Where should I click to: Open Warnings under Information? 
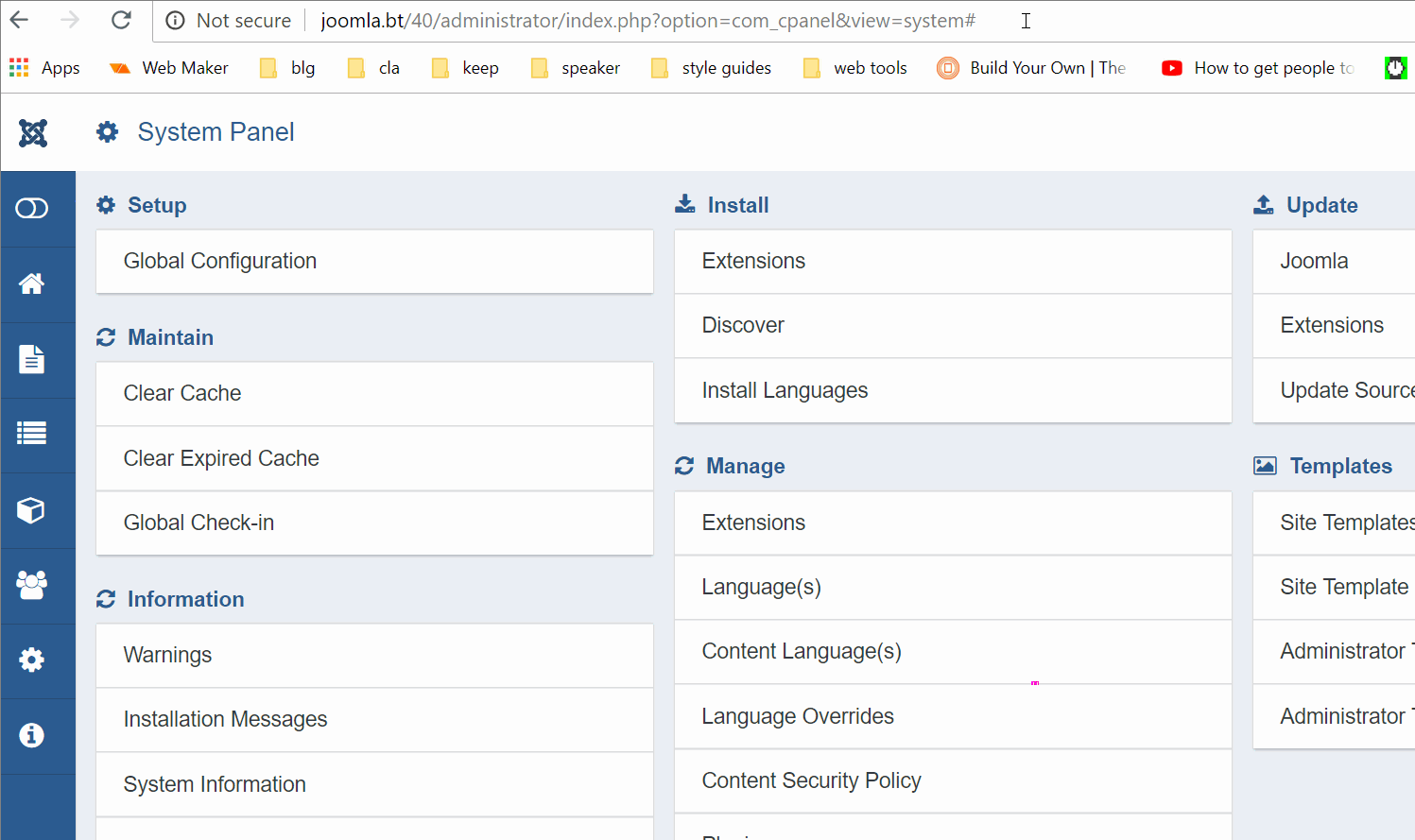[x=374, y=656]
